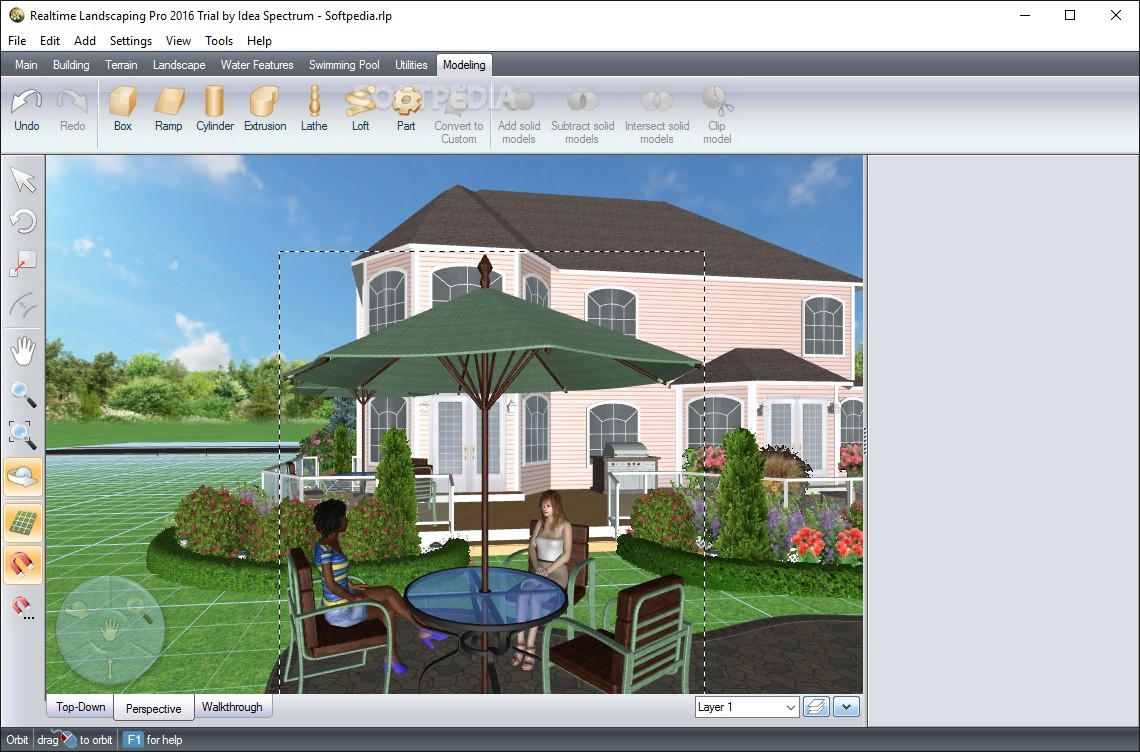The width and height of the screenshot is (1140, 752).
Task: Switch to Walkthrough view
Action: (x=232, y=707)
